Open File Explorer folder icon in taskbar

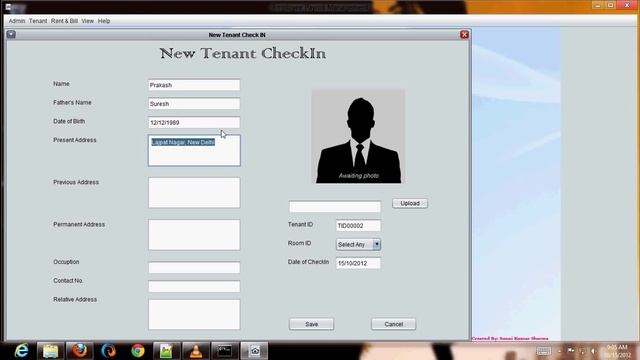(51, 351)
